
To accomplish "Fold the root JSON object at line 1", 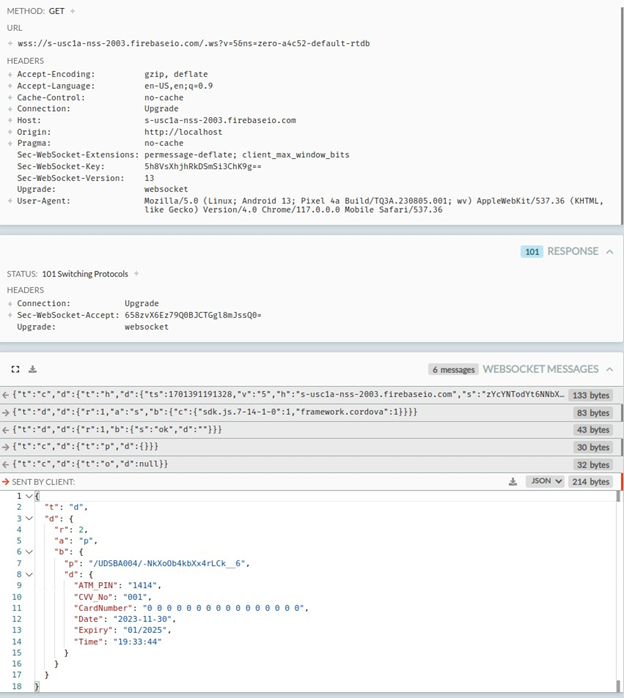I will (x=29, y=496).
